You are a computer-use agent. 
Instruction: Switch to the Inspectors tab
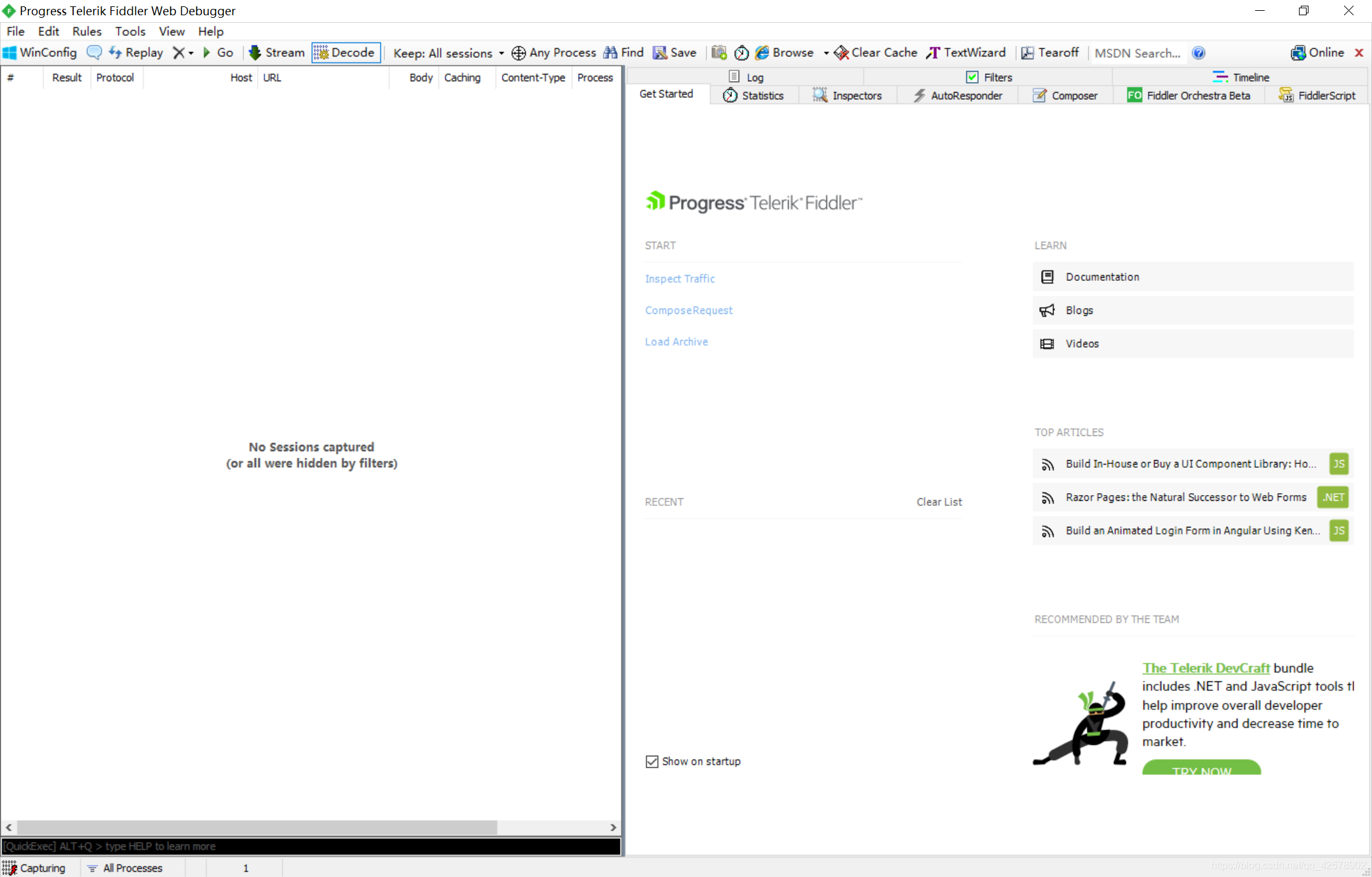[x=847, y=95]
